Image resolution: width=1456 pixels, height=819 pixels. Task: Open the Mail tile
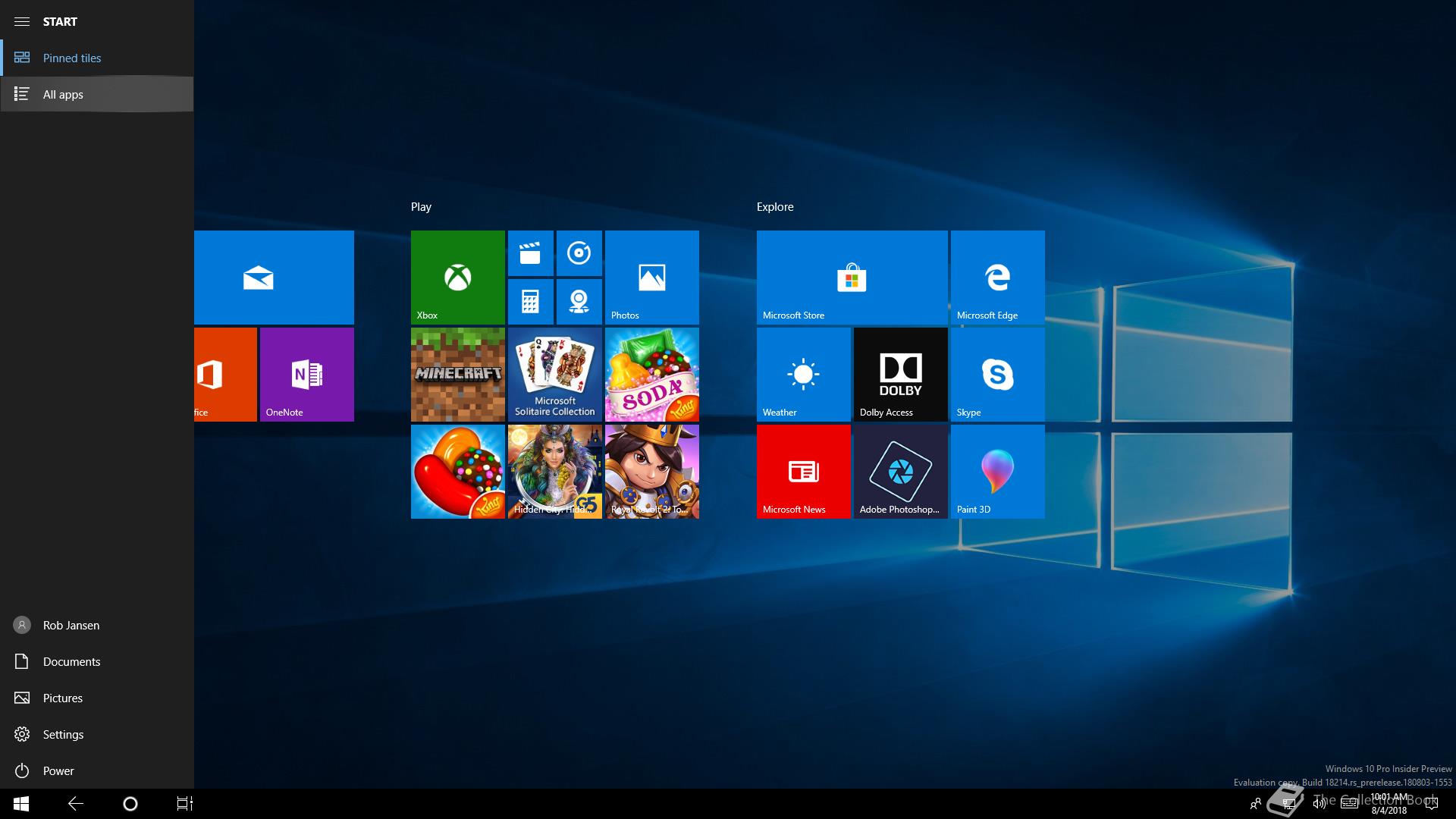274,277
